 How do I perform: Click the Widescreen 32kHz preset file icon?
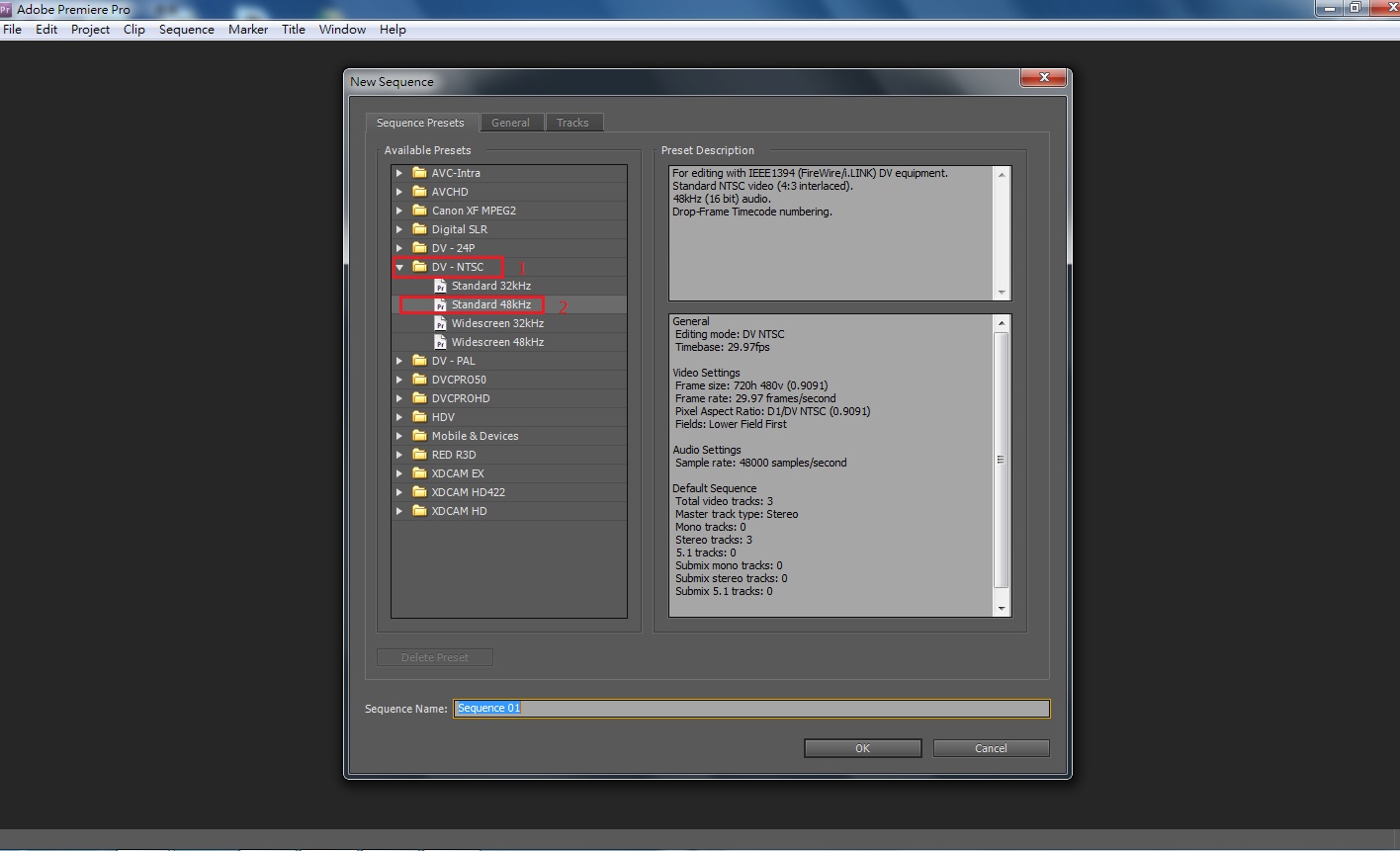tap(441, 323)
